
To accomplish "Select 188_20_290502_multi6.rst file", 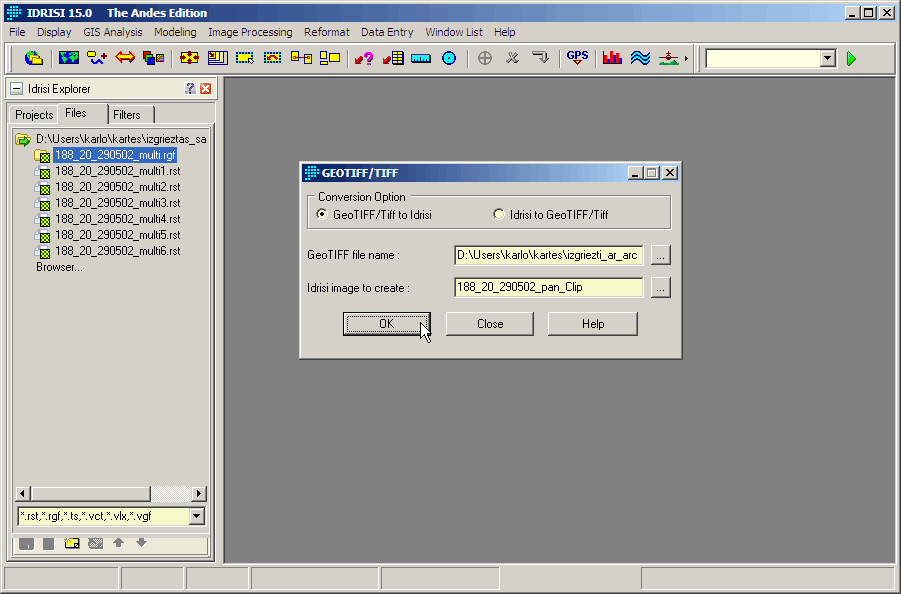I will 117,251.
